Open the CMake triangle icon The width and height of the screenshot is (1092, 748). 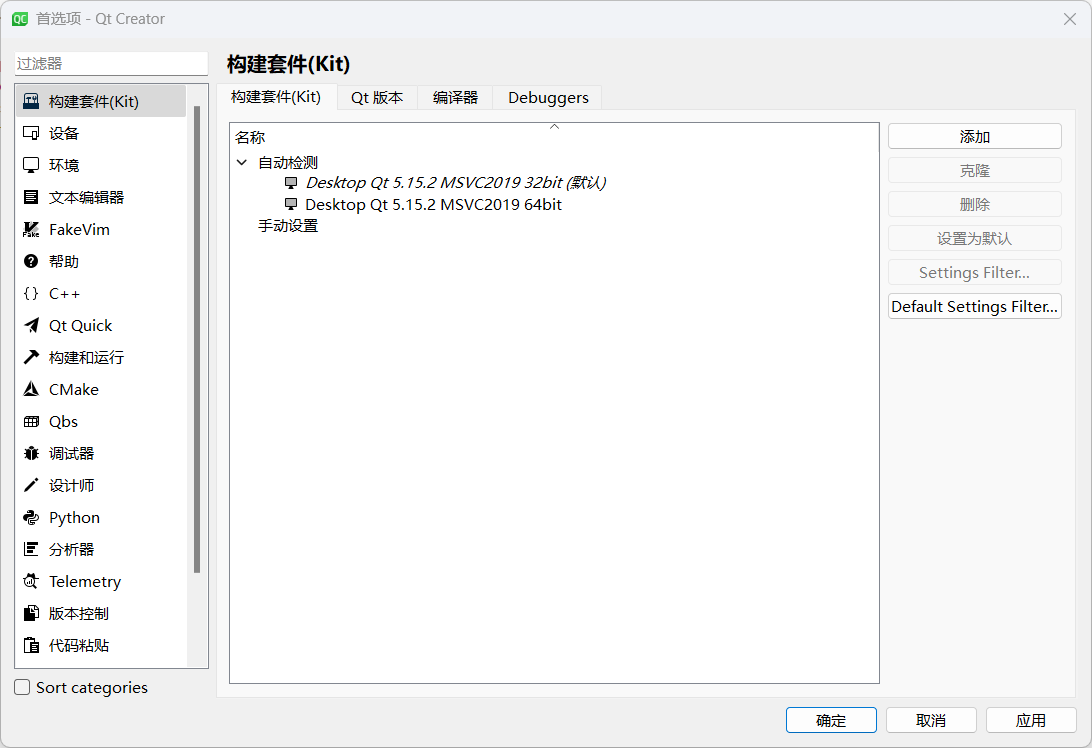[31, 389]
